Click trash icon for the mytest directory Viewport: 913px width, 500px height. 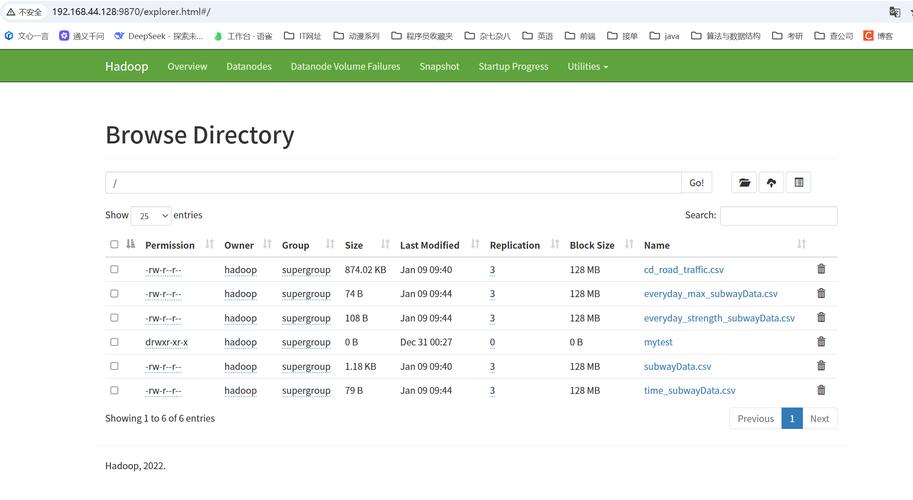(821, 342)
